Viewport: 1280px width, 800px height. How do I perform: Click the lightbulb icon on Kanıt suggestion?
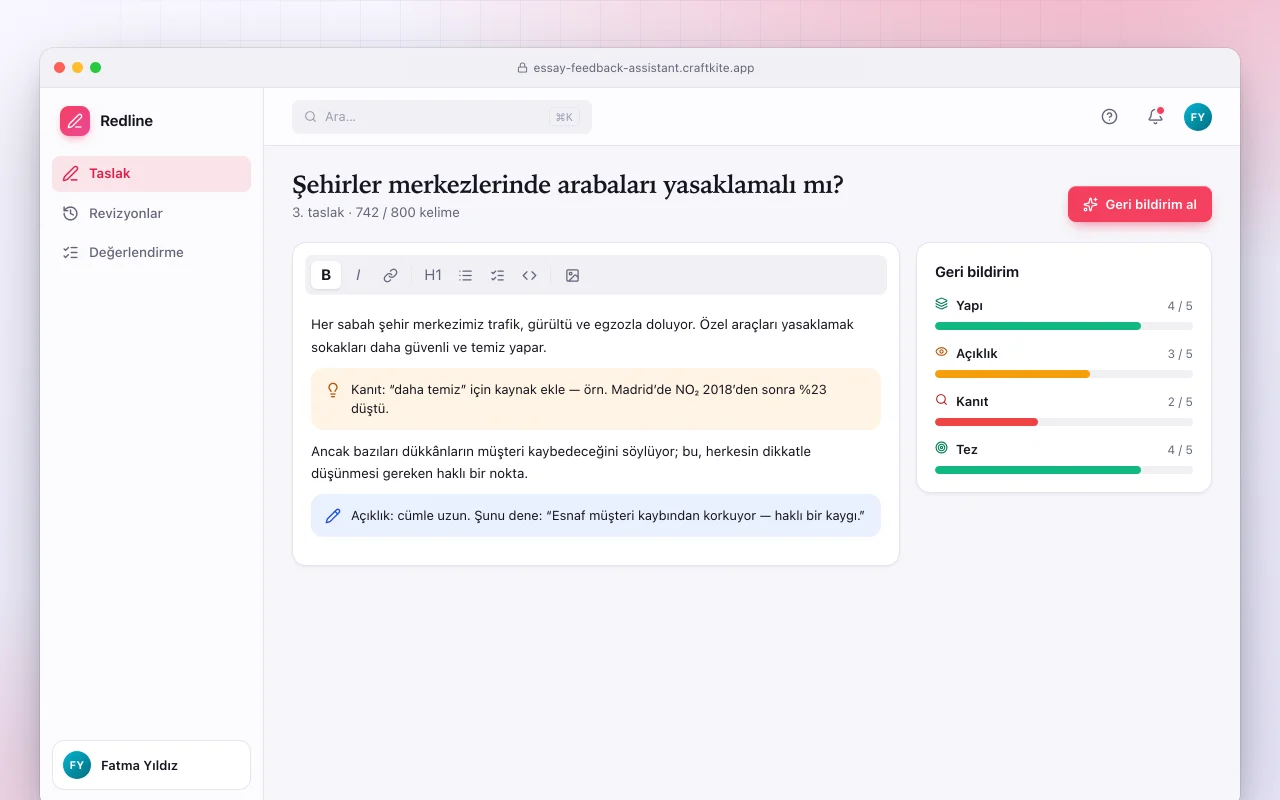333,389
